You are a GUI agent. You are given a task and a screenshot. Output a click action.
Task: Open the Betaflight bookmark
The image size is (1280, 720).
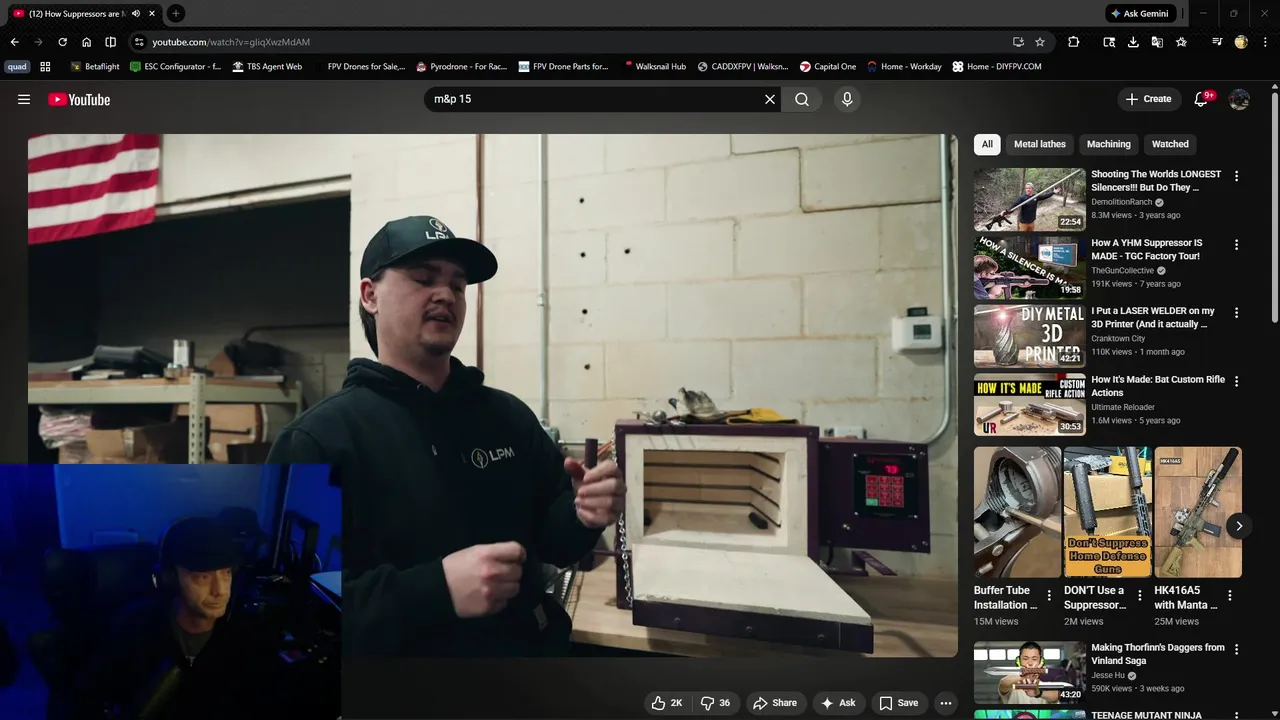(94, 67)
